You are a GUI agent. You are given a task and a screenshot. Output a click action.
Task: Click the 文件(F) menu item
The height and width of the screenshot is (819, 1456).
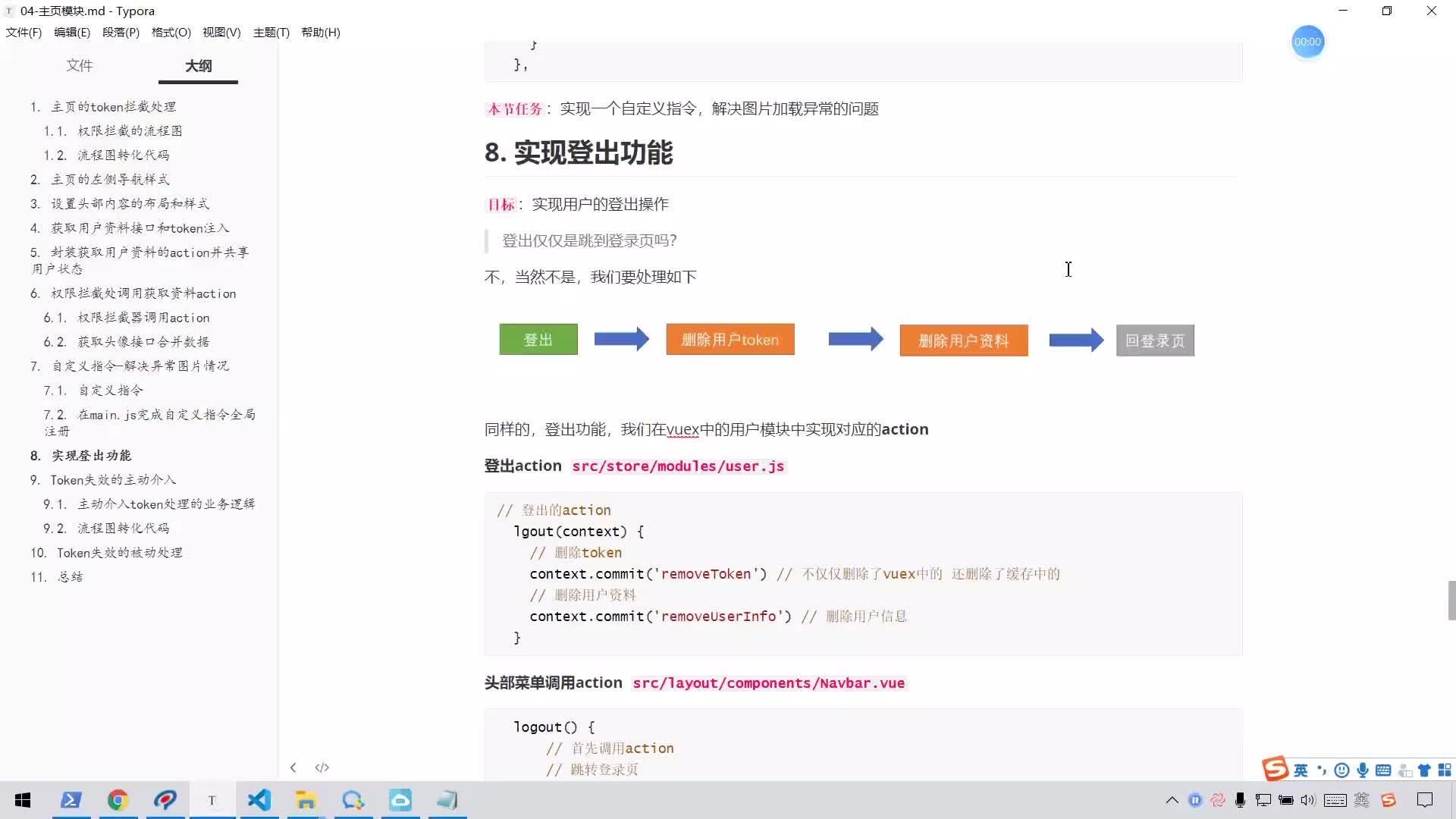pos(24,32)
